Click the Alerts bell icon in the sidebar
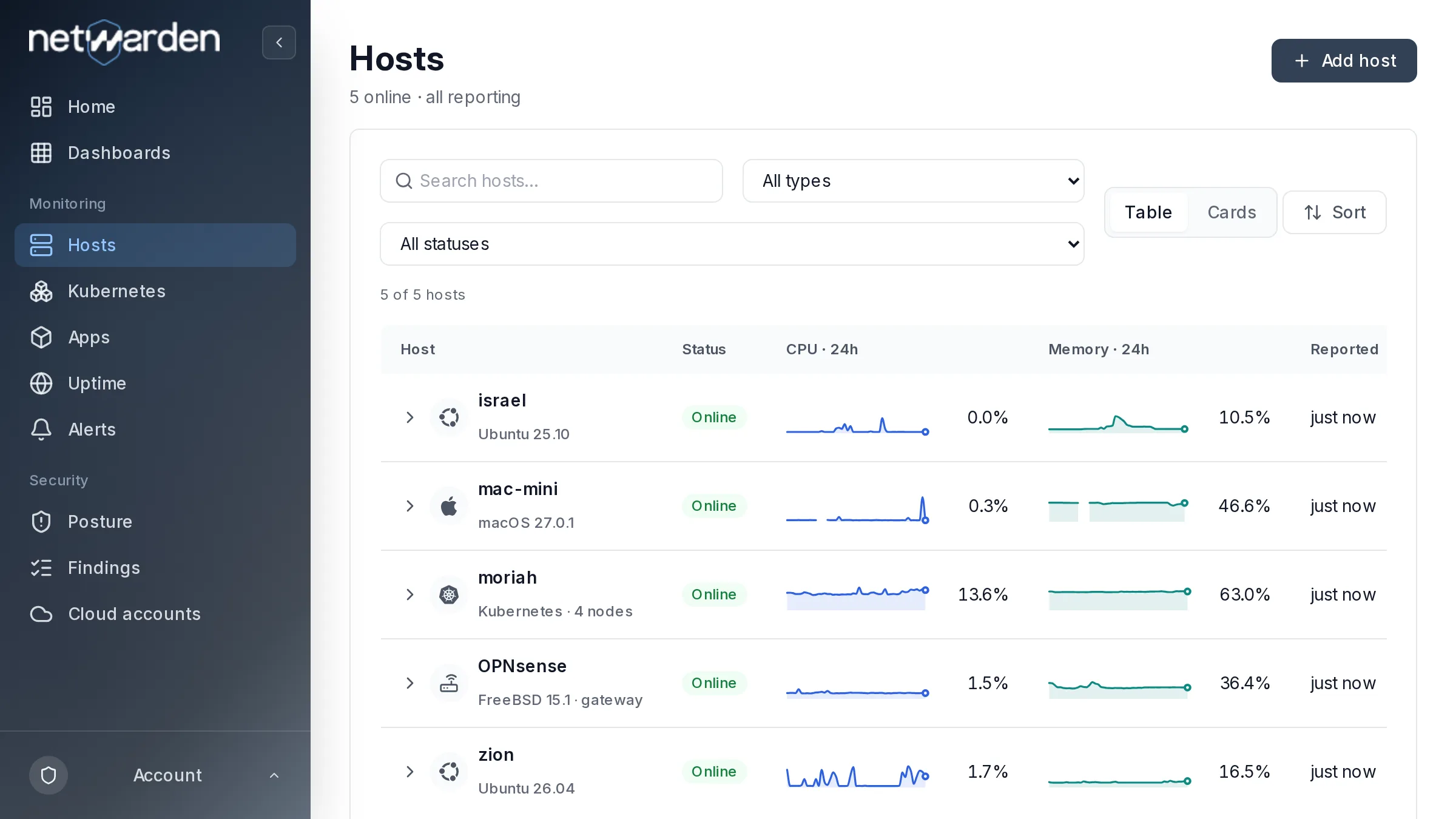The height and width of the screenshot is (819, 1456). (x=41, y=430)
